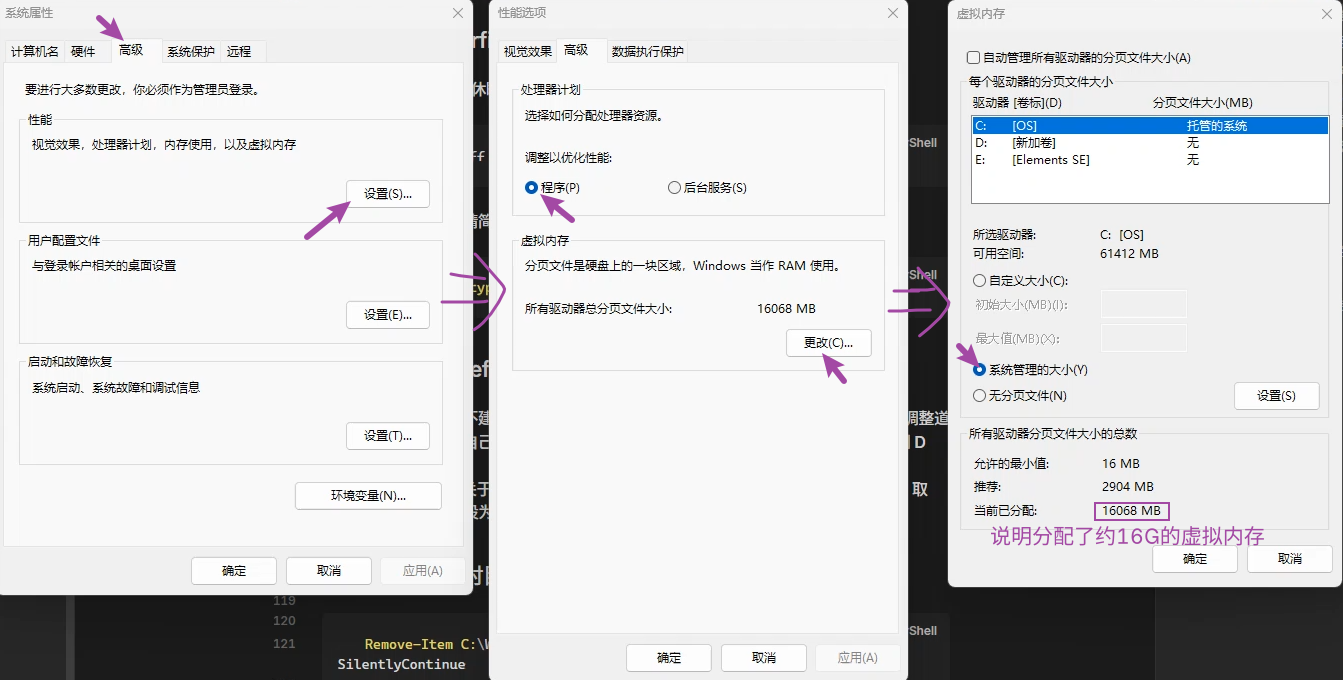Cancel the 性能选项 dialog
This screenshot has height=680, width=1343.
(x=764, y=658)
